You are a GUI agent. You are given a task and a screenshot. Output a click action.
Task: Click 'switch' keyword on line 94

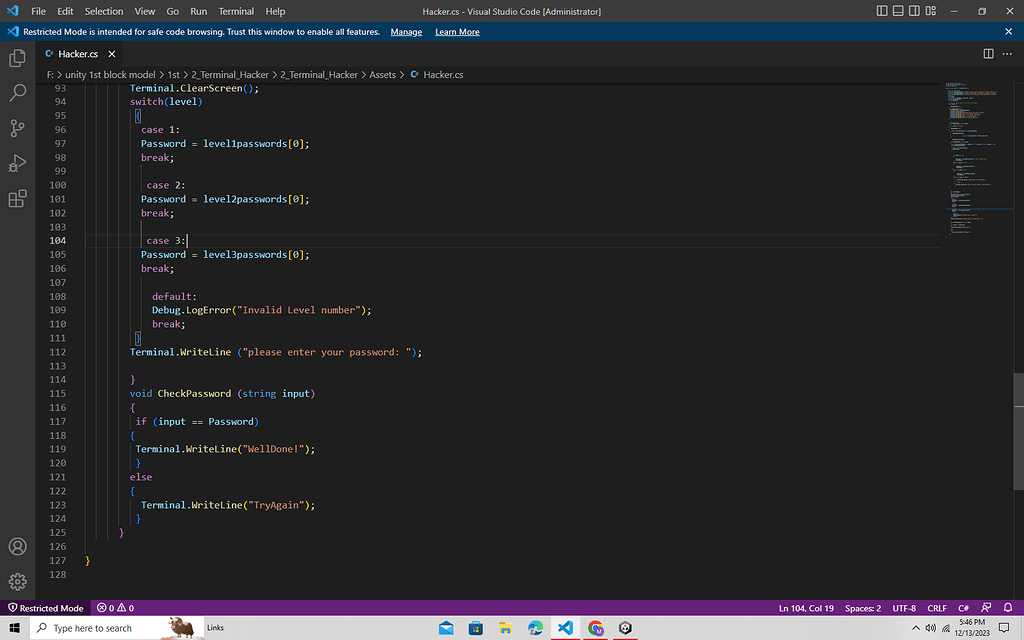(x=146, y=102)
